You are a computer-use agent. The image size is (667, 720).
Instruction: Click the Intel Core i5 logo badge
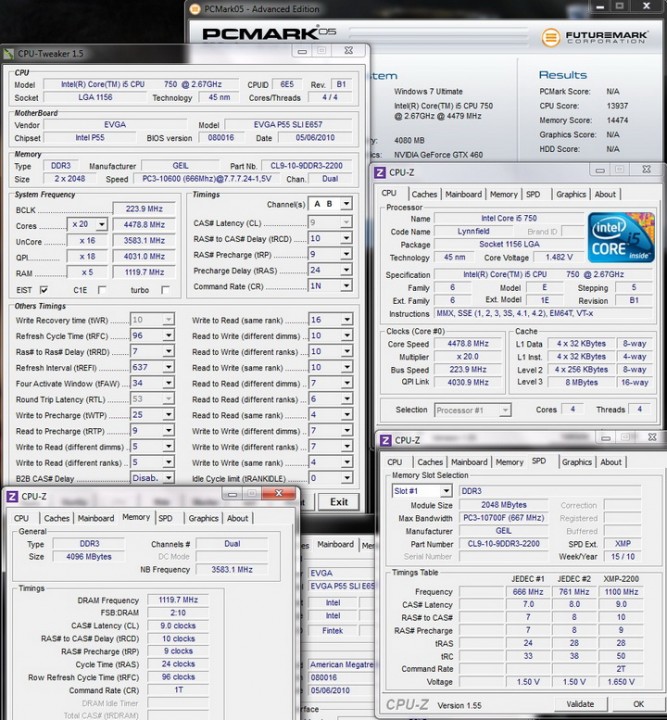click(x=621, y=237)
